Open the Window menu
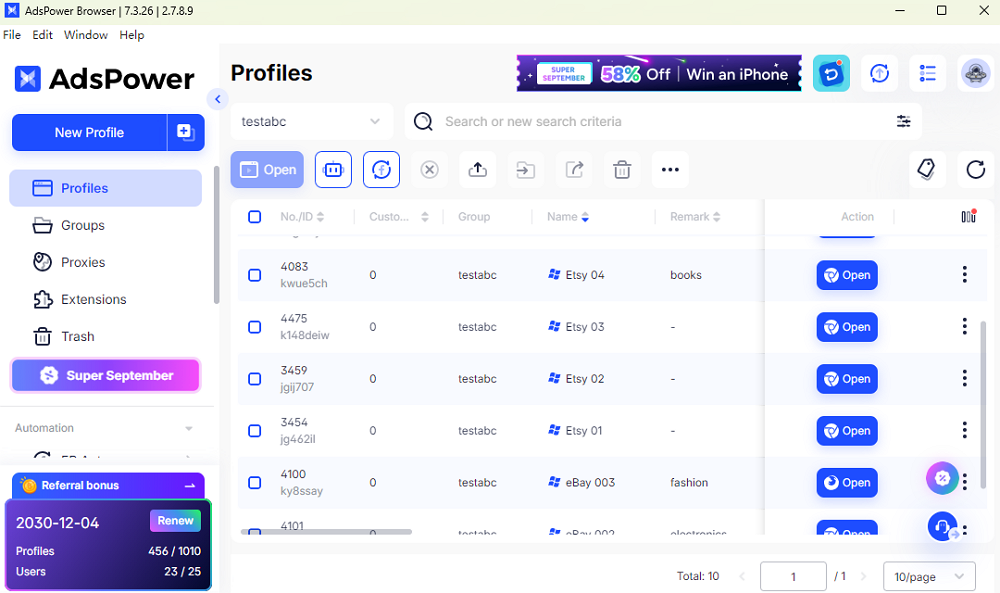1000x593 pixels. (85, 35)
